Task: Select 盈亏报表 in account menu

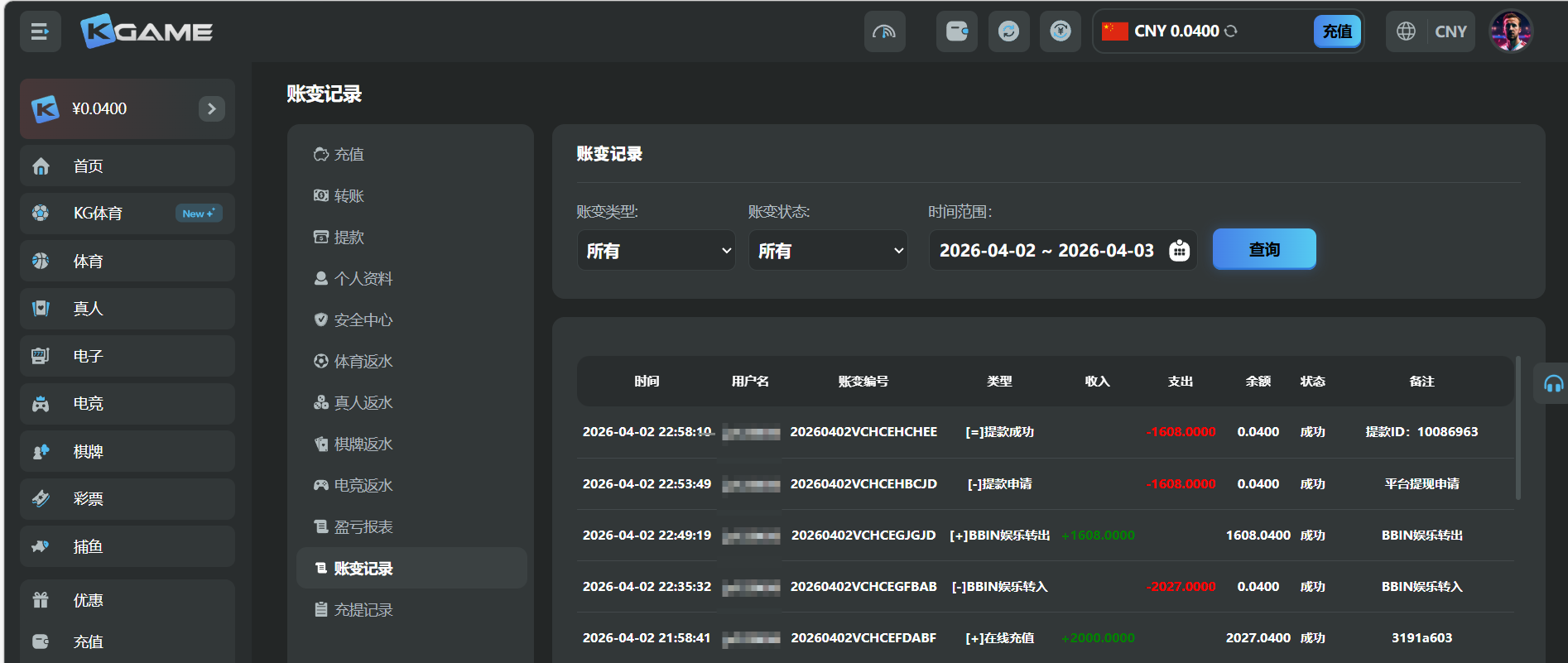Action: coord(411,527)
